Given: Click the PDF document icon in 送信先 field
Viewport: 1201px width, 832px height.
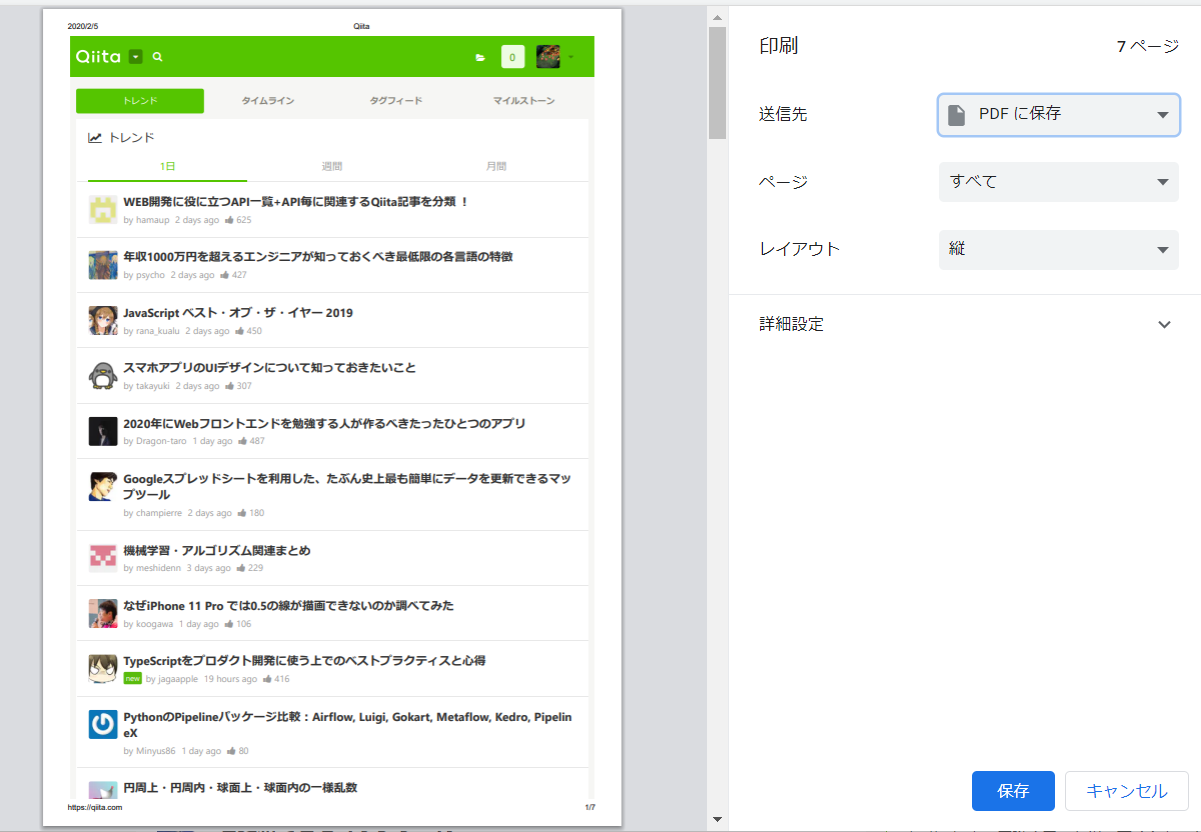Looking at the screenshot, I should [957, 115].
